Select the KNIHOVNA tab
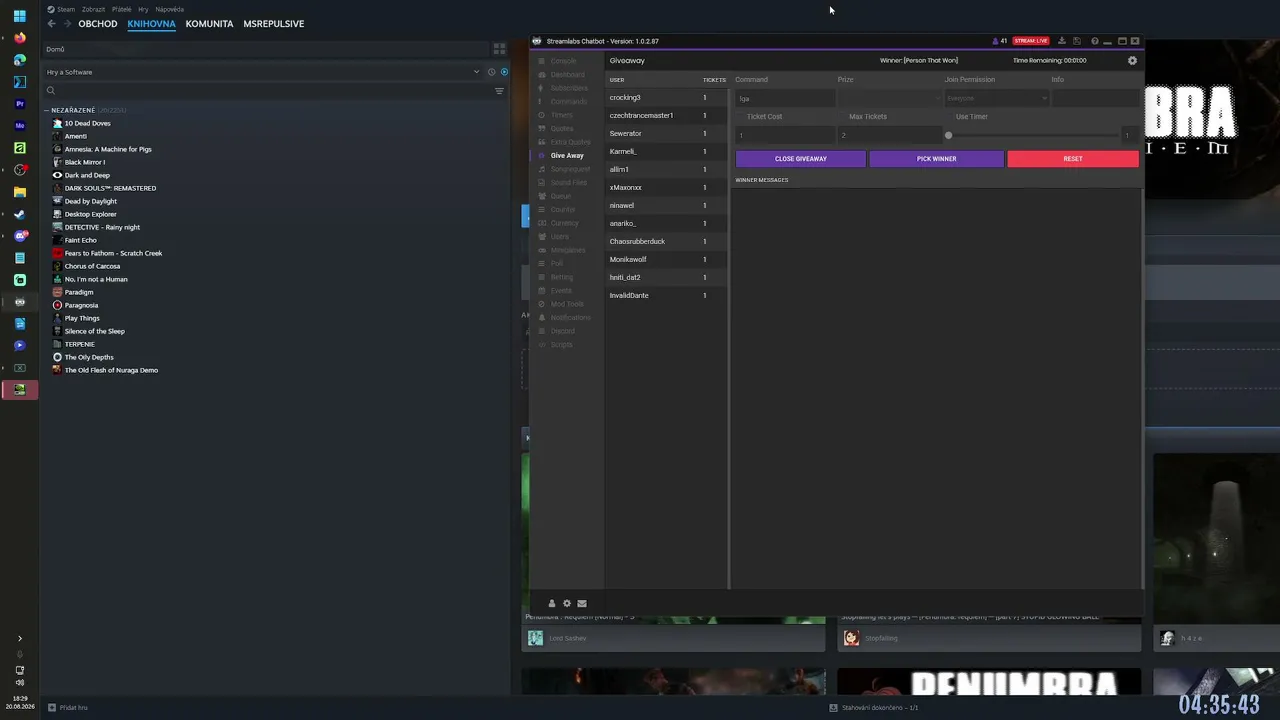This screenshot has height=720, width=1280. click(152, 24)
